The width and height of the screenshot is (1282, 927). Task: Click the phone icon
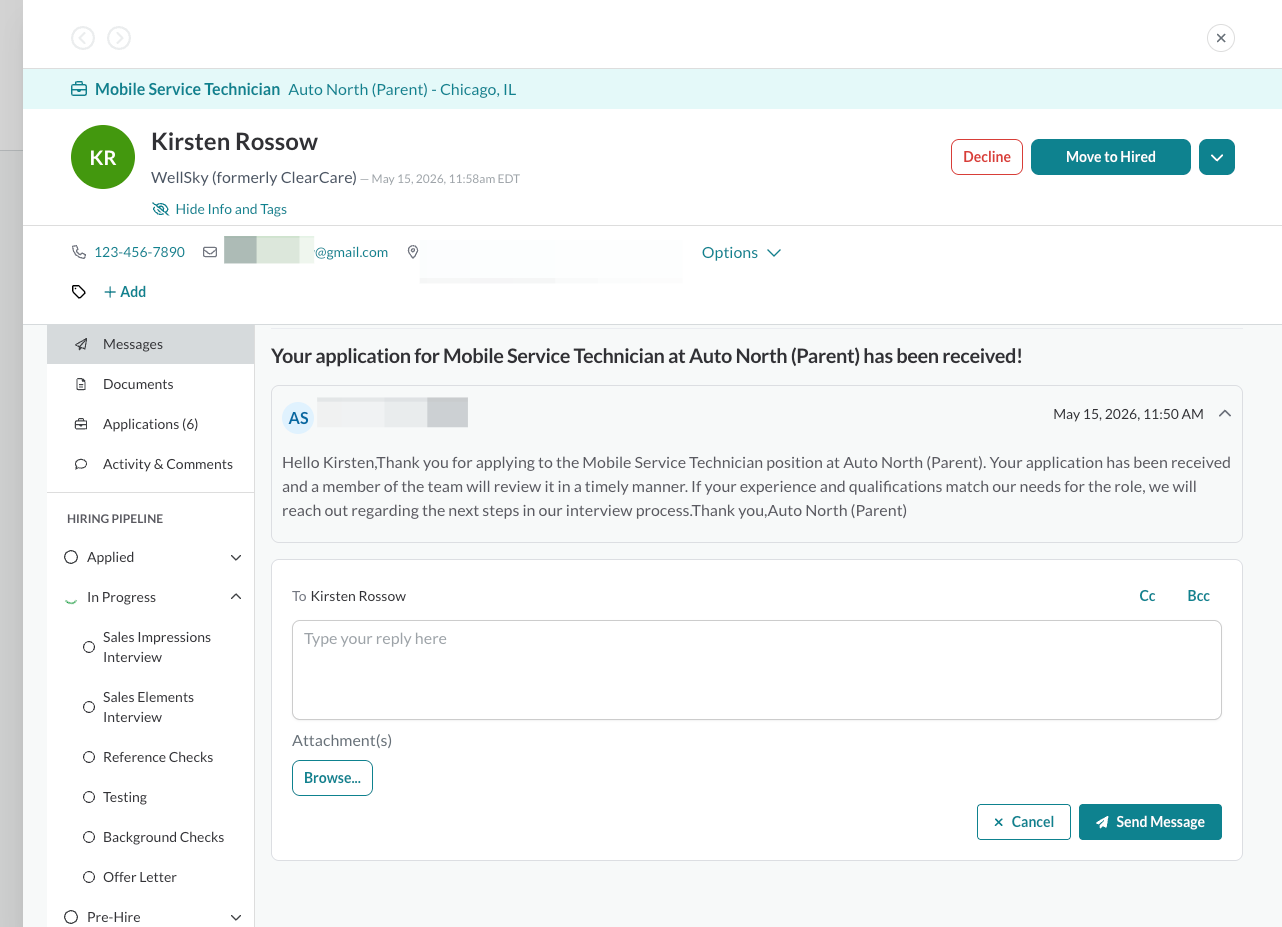pyautogui.click(x=79, y=252)
